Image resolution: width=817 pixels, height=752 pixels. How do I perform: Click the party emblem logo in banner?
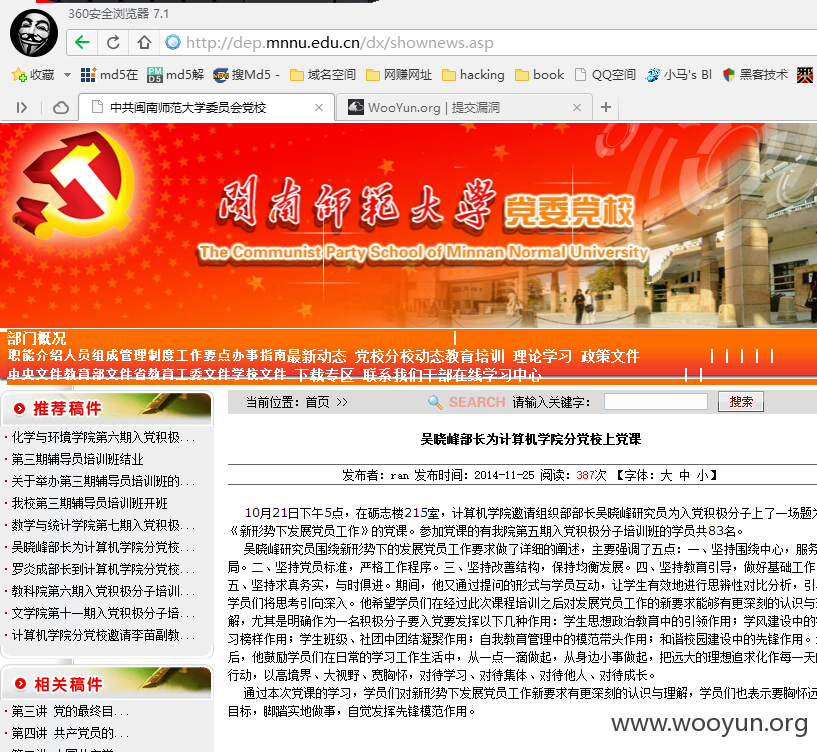[x=73, y=183]
